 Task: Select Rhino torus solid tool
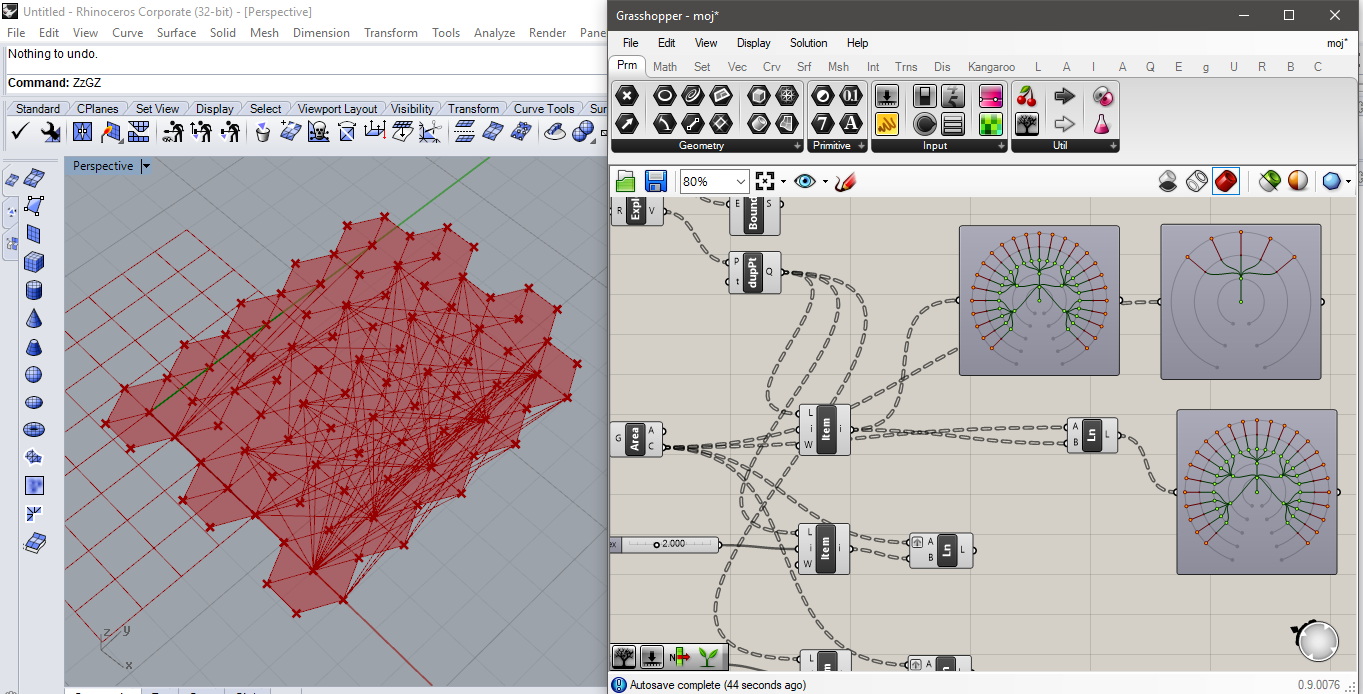[x=34, y=430]
